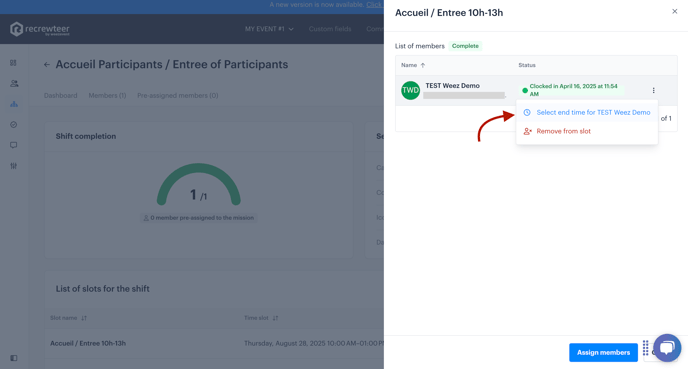Click the new version available link
The width and height of the screenshot is (688, 369).
pyautogui.click(x=375, y=5)
